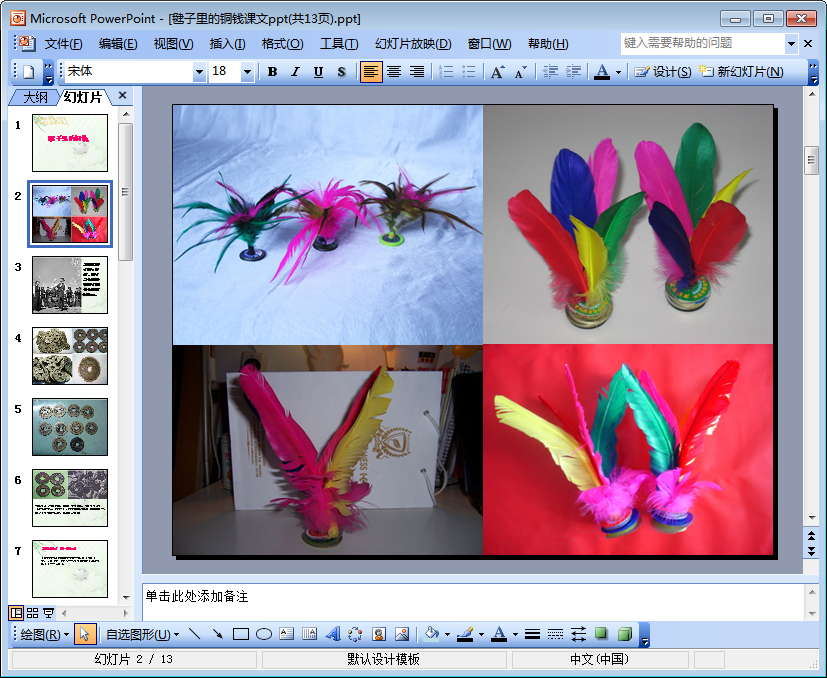Select the Arrow drawing tool
827x678 pixels.
(x=218, y=634)
